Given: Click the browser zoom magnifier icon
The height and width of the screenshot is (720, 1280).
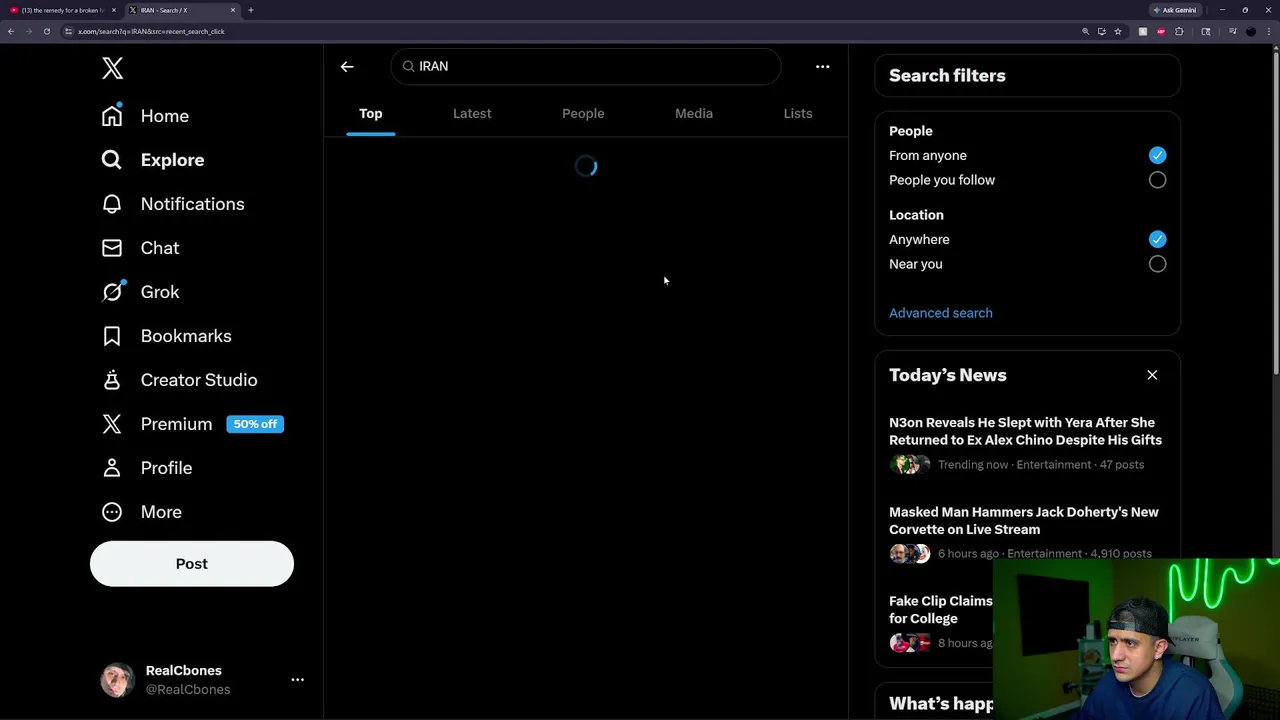Looking at the screenshot, I should point(1085,31).
